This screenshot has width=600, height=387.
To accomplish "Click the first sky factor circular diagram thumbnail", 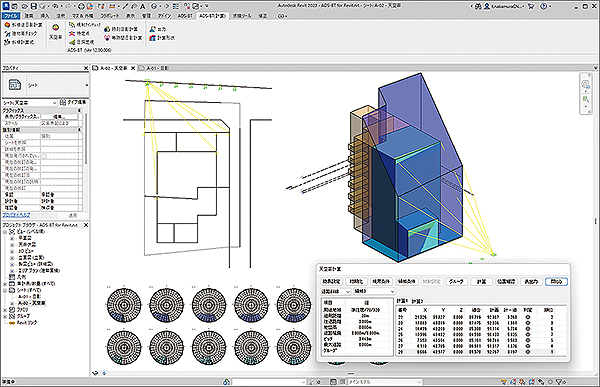I will pyautogui.click(x=124, y=305).
